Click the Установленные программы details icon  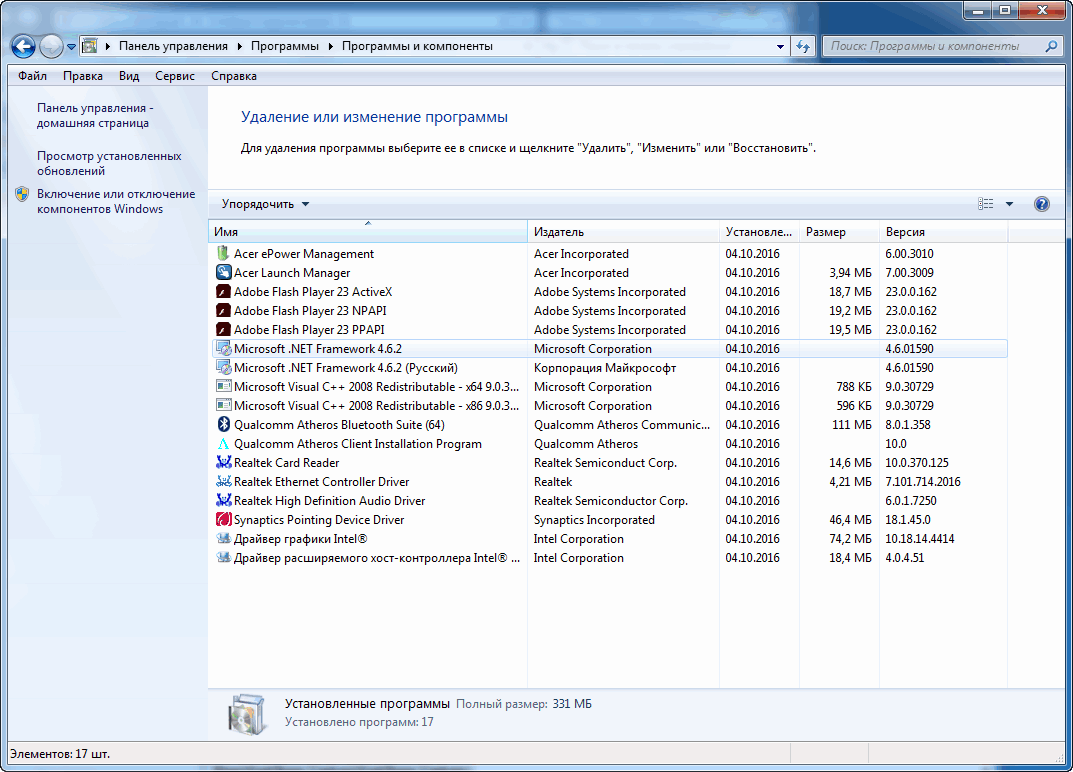246,713
